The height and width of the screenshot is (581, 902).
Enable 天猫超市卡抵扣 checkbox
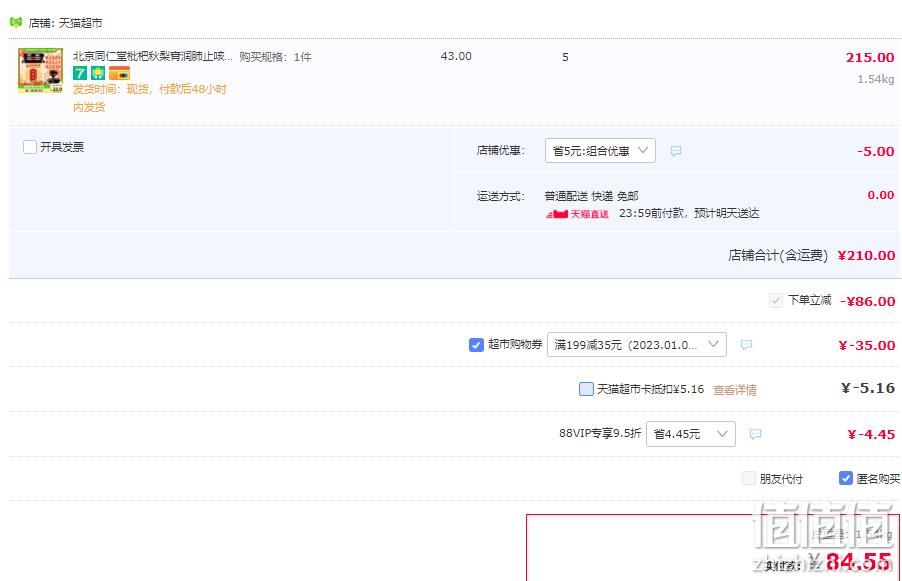[x=586, y=389]
